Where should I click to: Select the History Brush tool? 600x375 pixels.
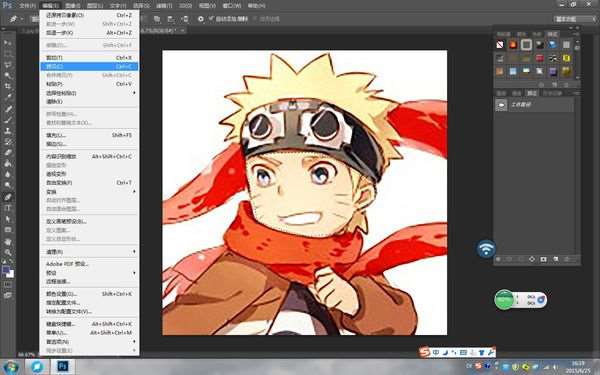pyautogui.click(x=8, y=142)
